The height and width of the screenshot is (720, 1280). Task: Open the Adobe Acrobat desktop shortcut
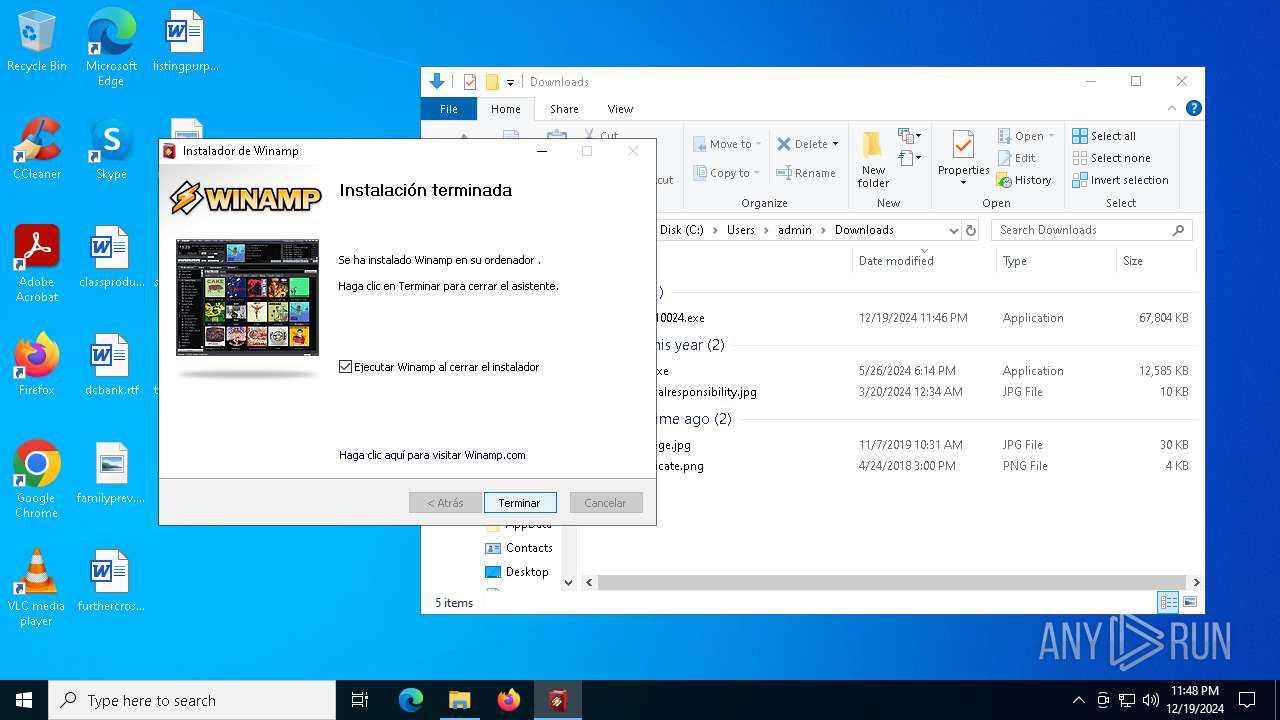pyautogui.click(x=37, y=263)
